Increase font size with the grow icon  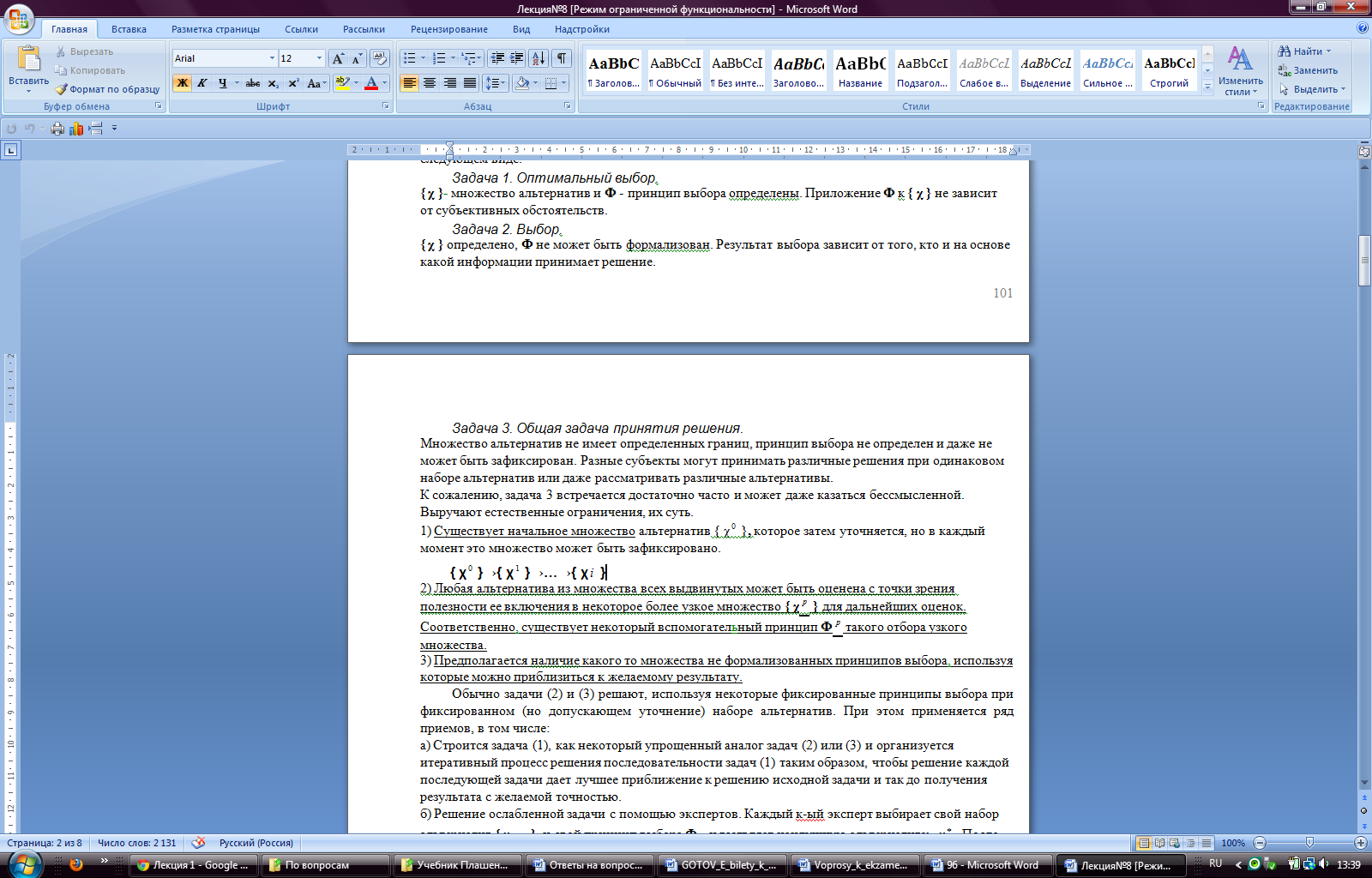pyautogui.click(x=338, y=58)
